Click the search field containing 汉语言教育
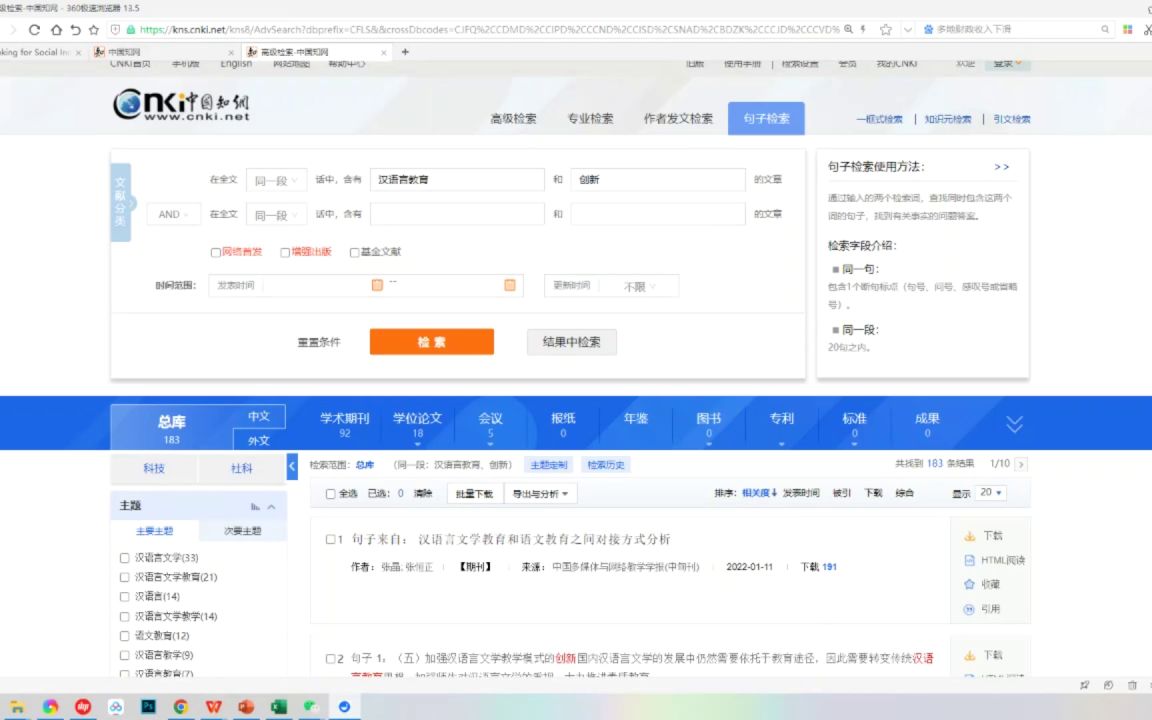The height and width of the screenshot is (720, 1152). 457,180
